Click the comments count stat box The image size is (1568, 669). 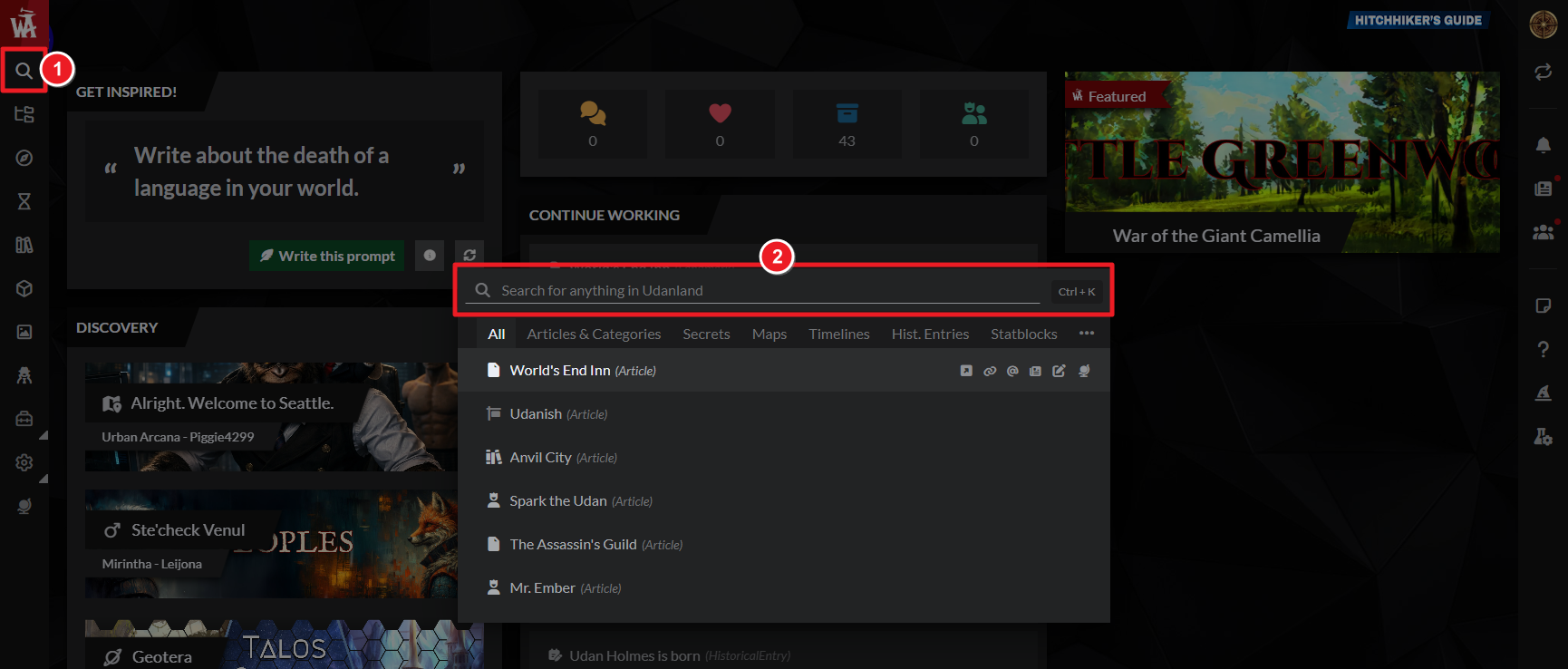click(593, 124)
